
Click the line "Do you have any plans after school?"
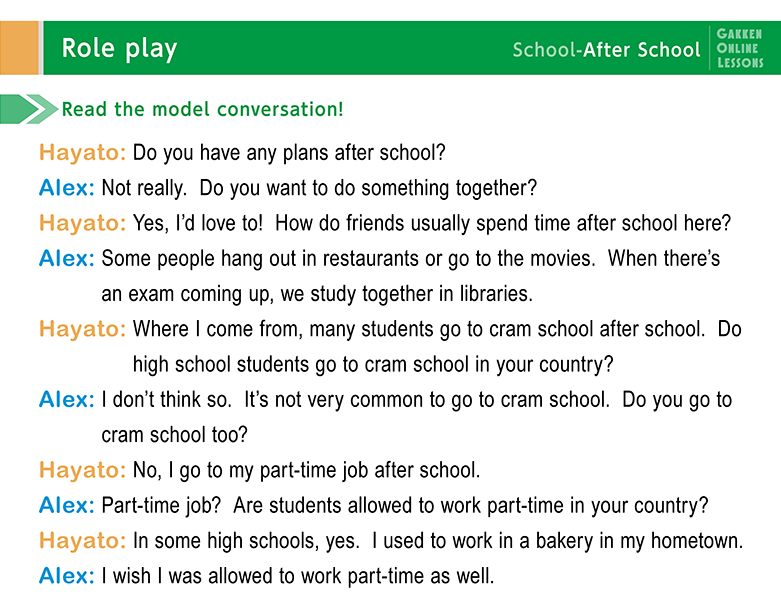[x=288, y=154]
